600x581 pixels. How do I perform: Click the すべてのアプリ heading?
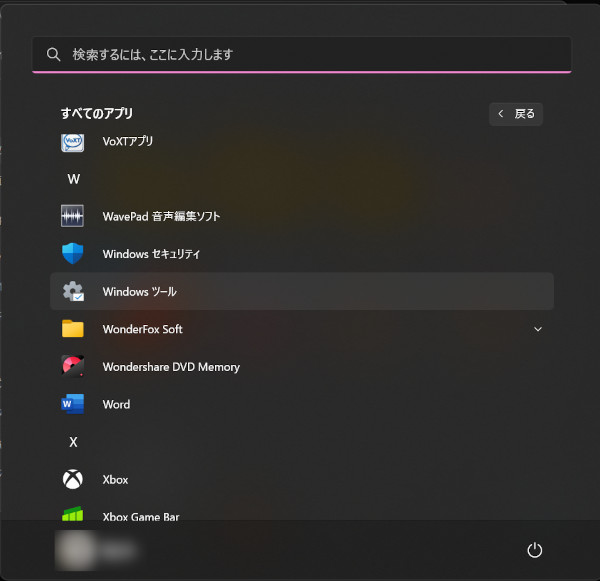97,113
